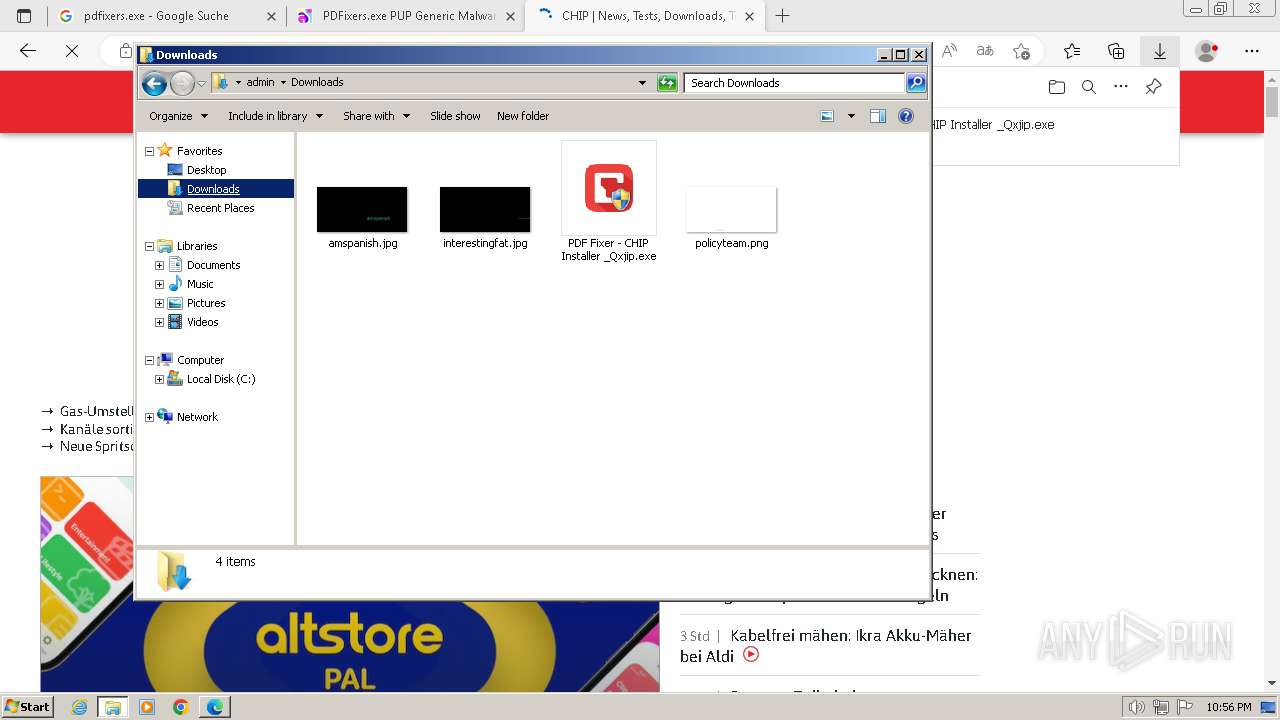1280x720 pixels.
Task: Select Downloads in the navigation pane
Action: click(x=213, y=189)
